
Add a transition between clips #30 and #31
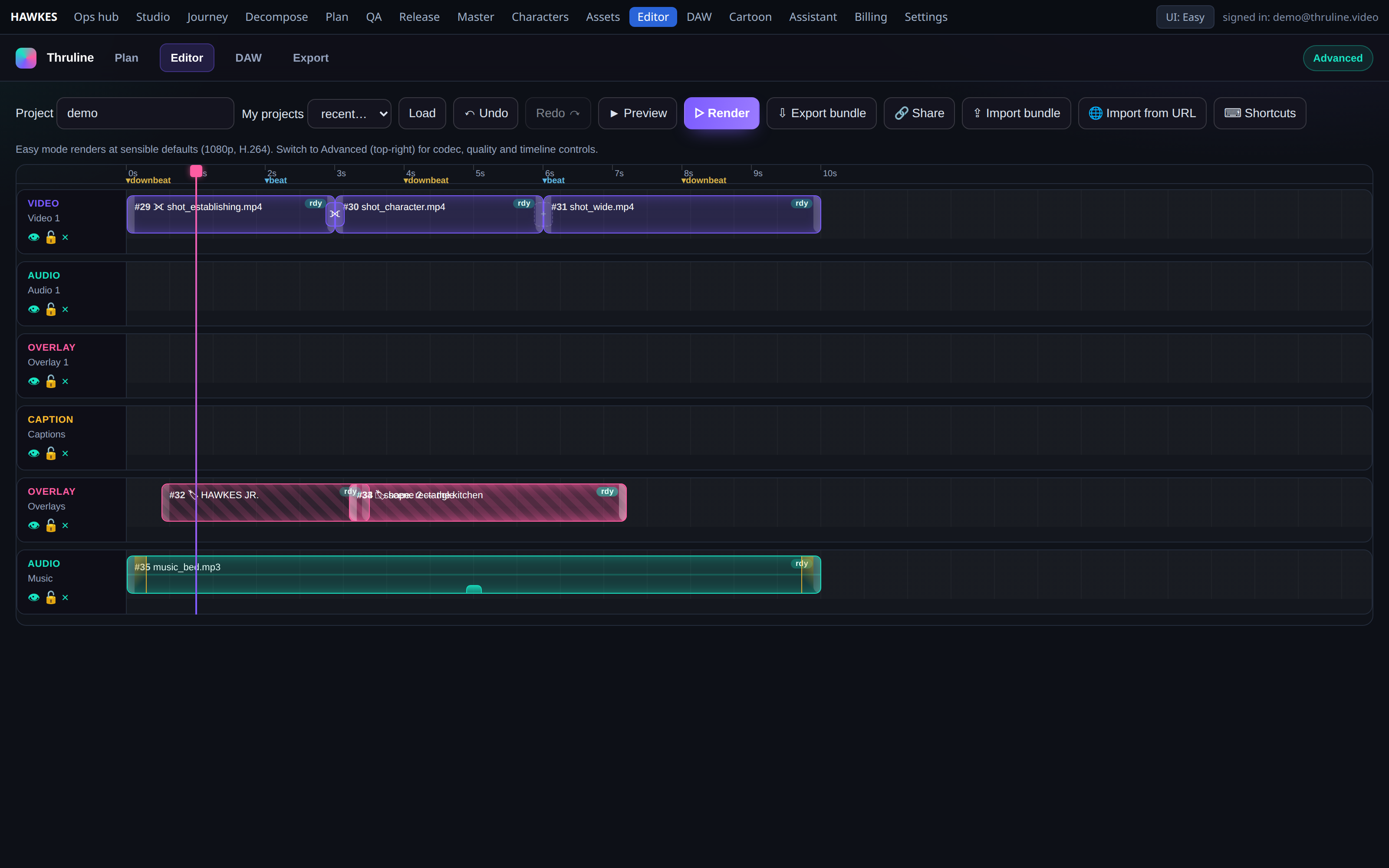point(543,214)
